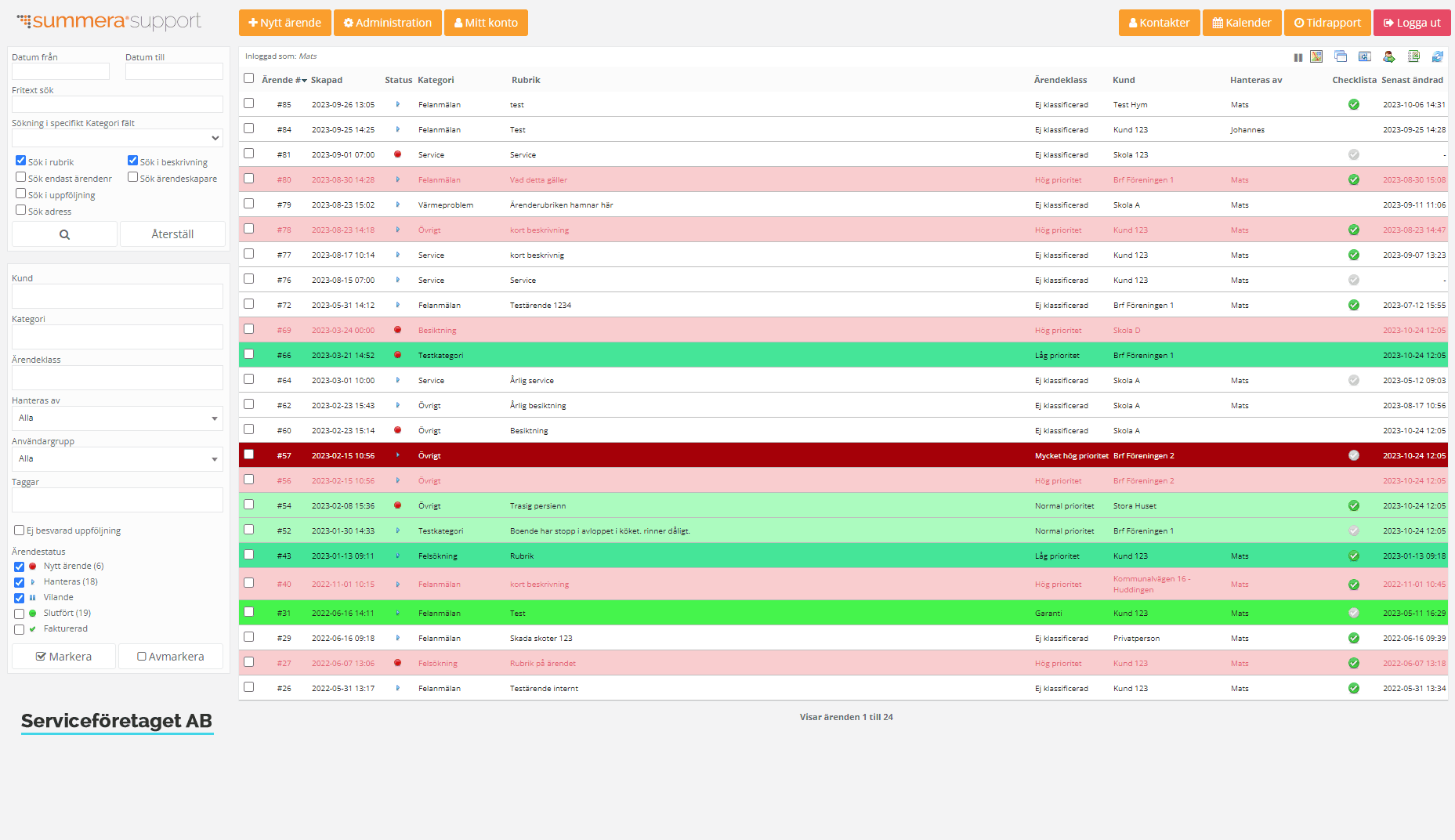Open 'Mitt konto' menu
1455x840 pixels.
[486, 23]
